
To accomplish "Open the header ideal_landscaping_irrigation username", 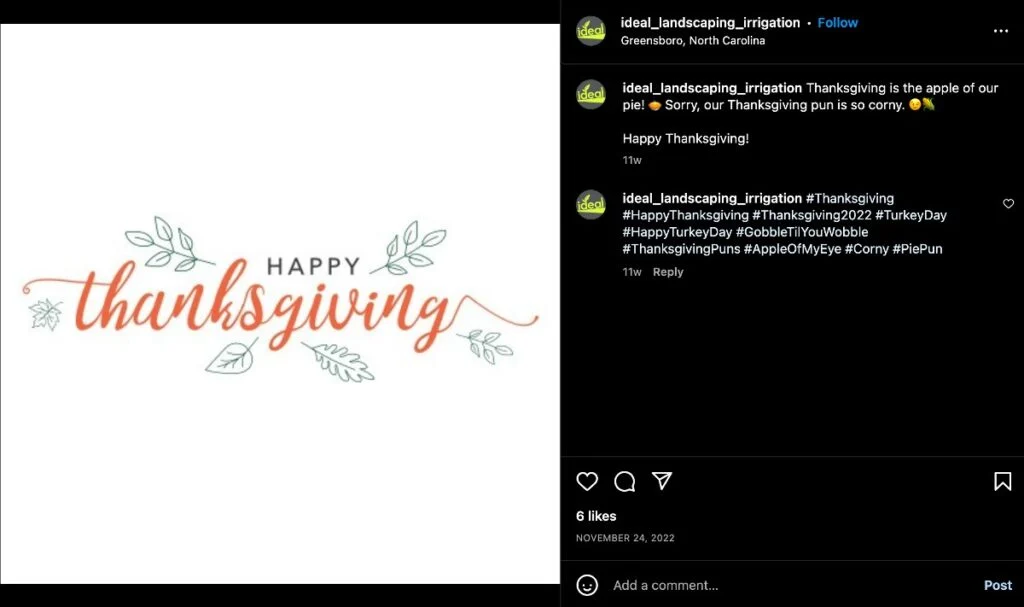I will [x=710, y=23].
